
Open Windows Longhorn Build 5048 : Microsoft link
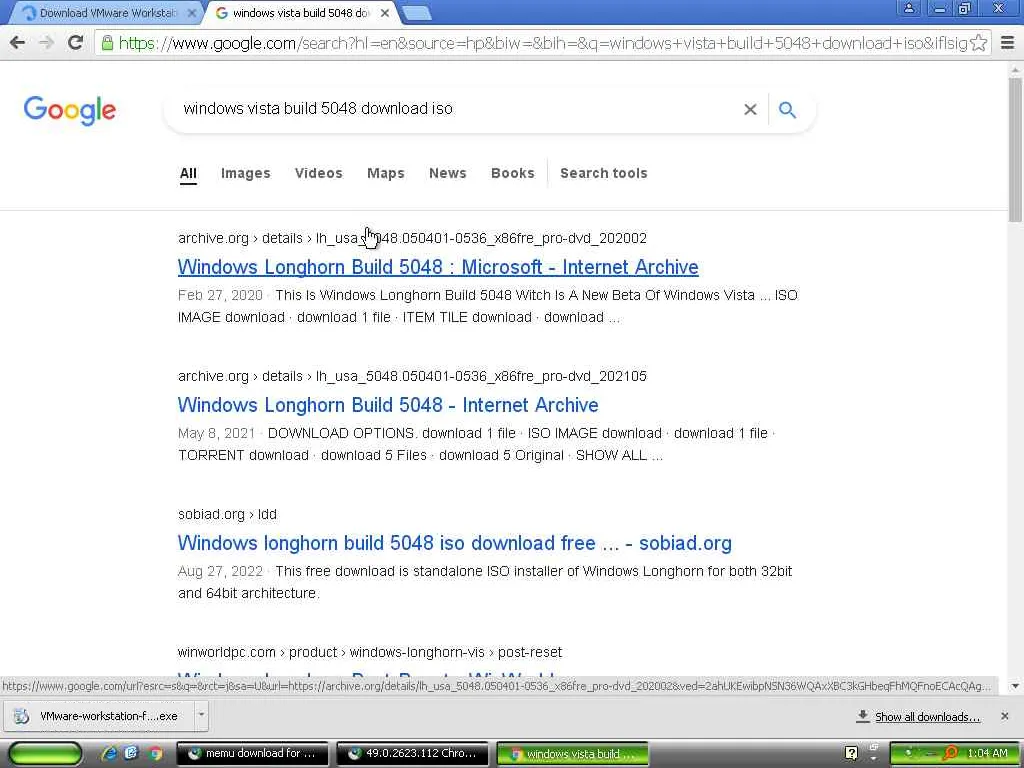tap(438, 267)
